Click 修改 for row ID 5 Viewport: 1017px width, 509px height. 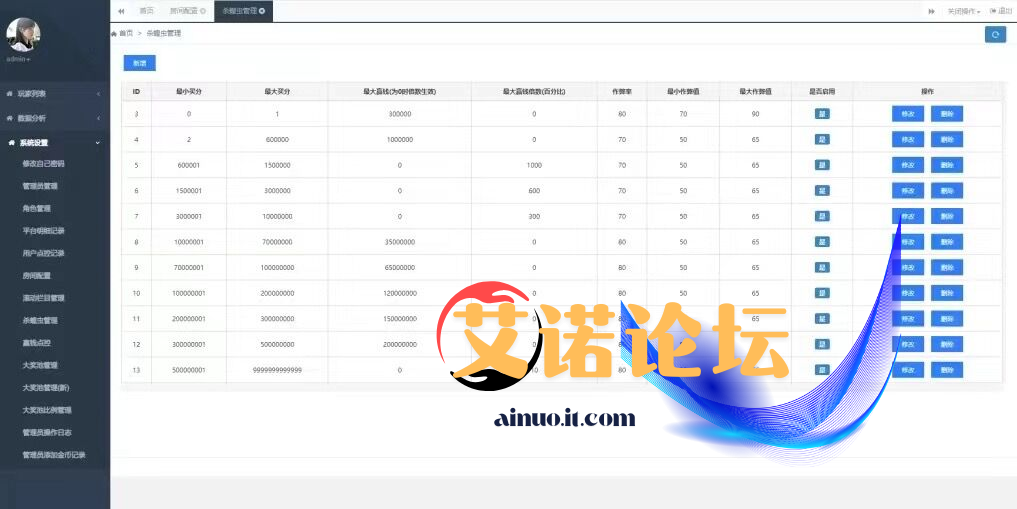[908, 165]
